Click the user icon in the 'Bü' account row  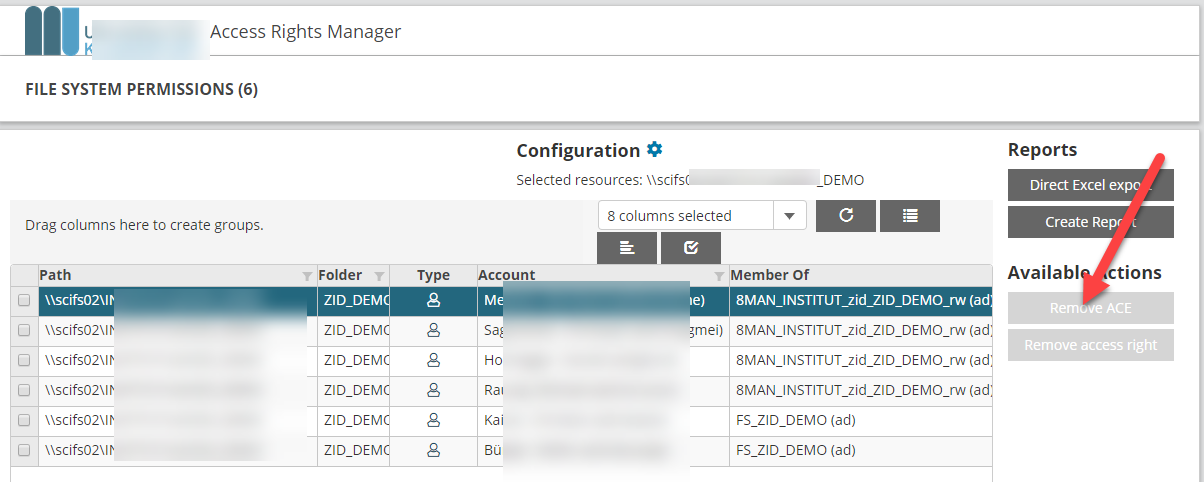click(x=433, y=450)
